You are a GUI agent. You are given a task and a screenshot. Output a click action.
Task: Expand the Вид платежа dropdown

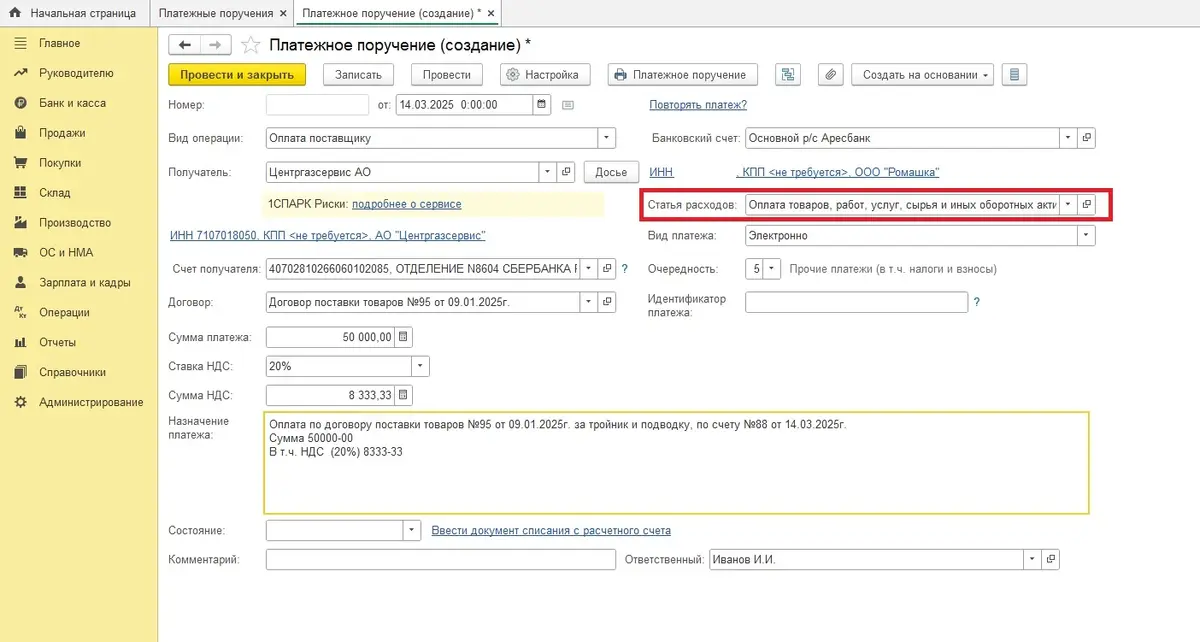point(1085,236)
